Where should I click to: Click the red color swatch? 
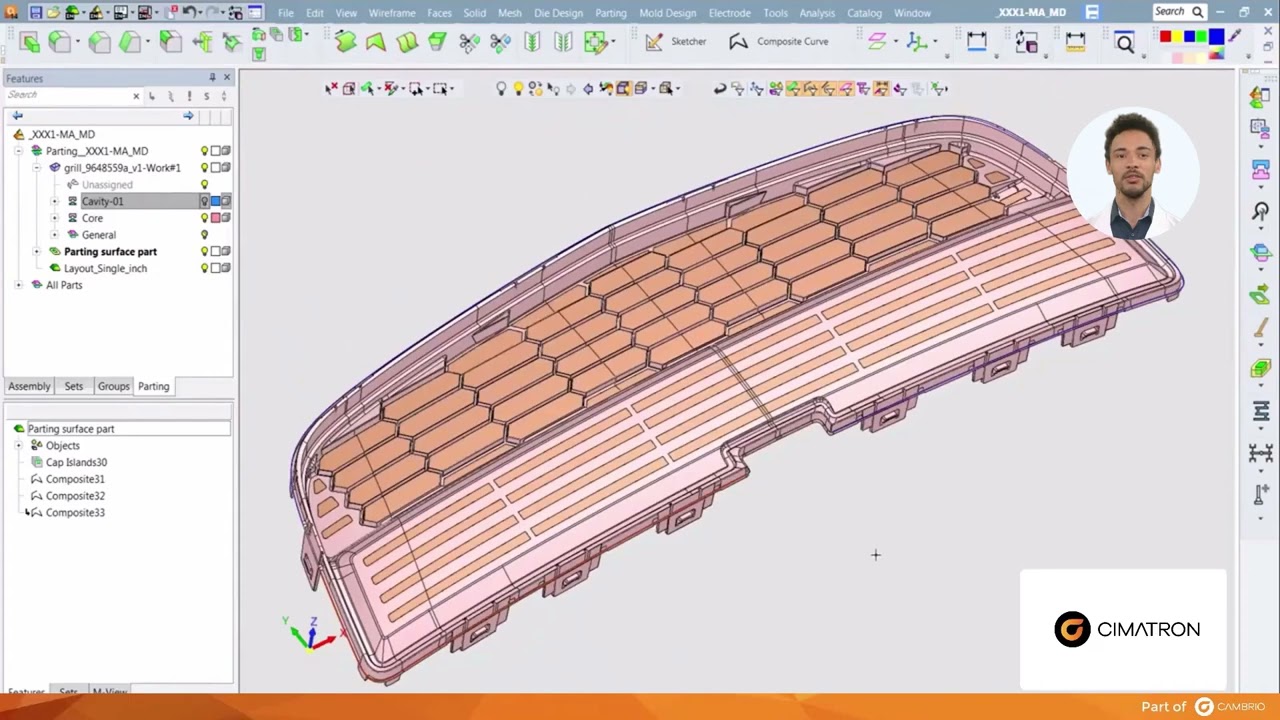(1165, 37)
